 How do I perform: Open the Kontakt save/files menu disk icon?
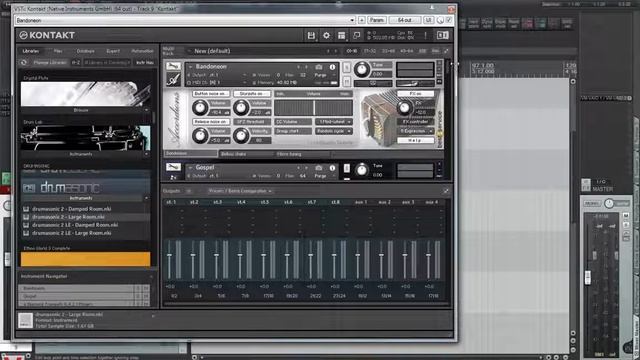[311, 36]
